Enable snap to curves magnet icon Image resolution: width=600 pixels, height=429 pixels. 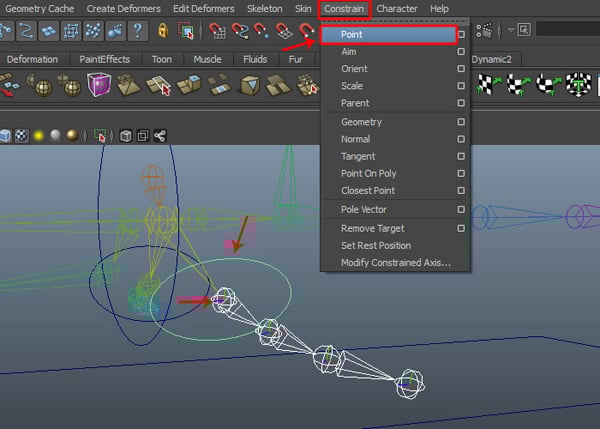tap(242, 31)
